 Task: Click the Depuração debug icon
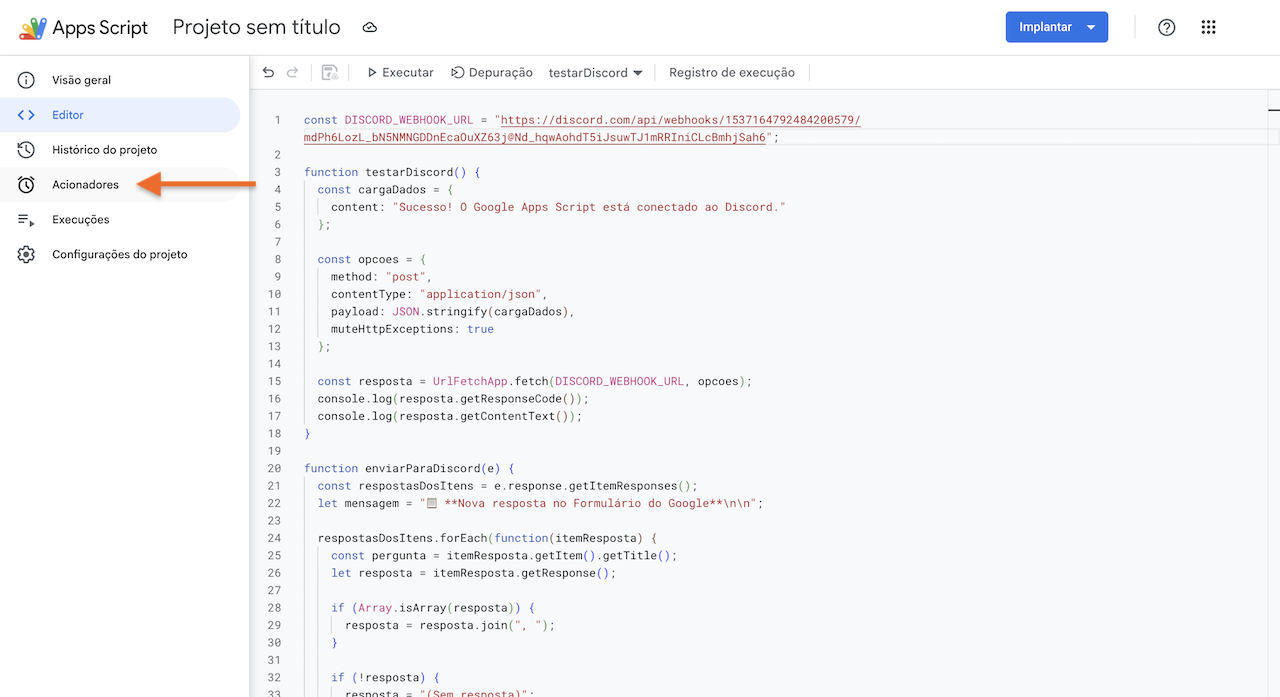coord(457,72)
